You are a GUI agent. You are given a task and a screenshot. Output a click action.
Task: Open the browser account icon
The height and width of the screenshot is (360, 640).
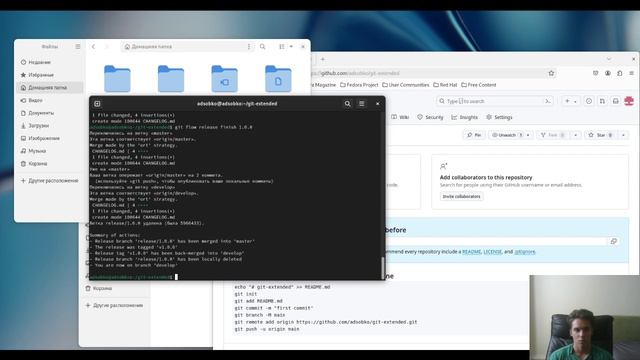[608, 73]
